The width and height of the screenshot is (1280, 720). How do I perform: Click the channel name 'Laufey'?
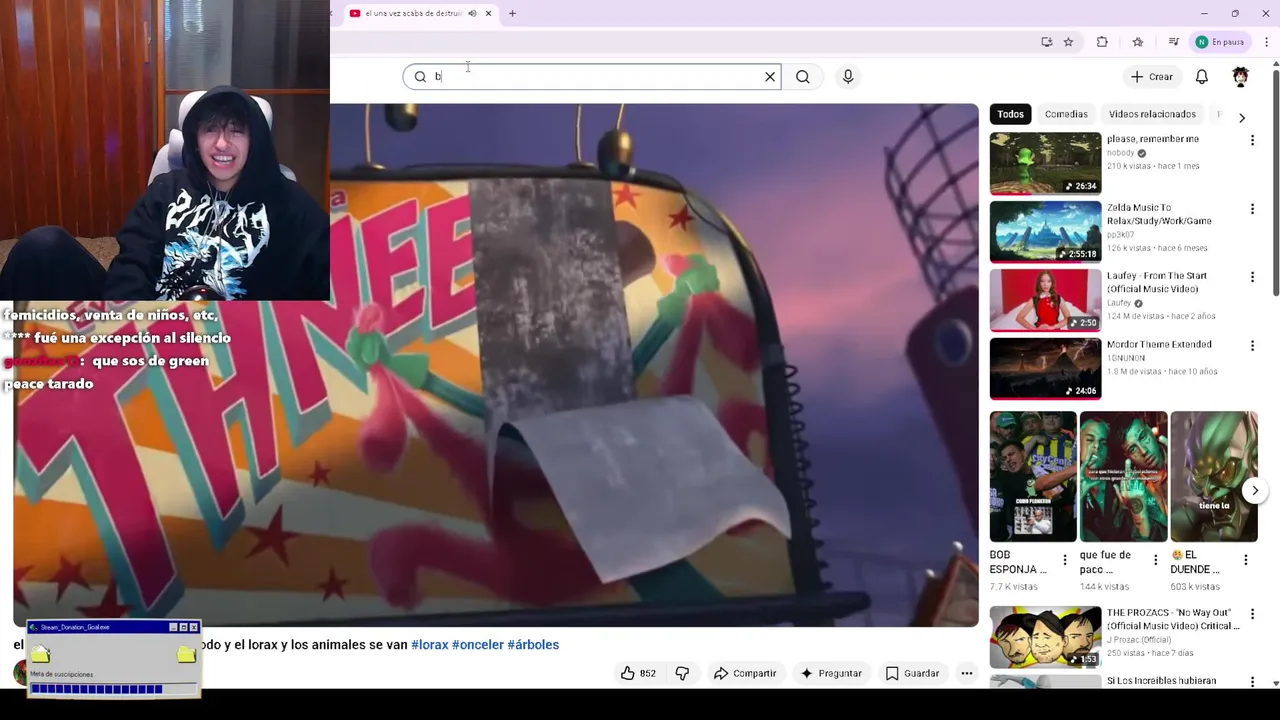coord(1119,303)
